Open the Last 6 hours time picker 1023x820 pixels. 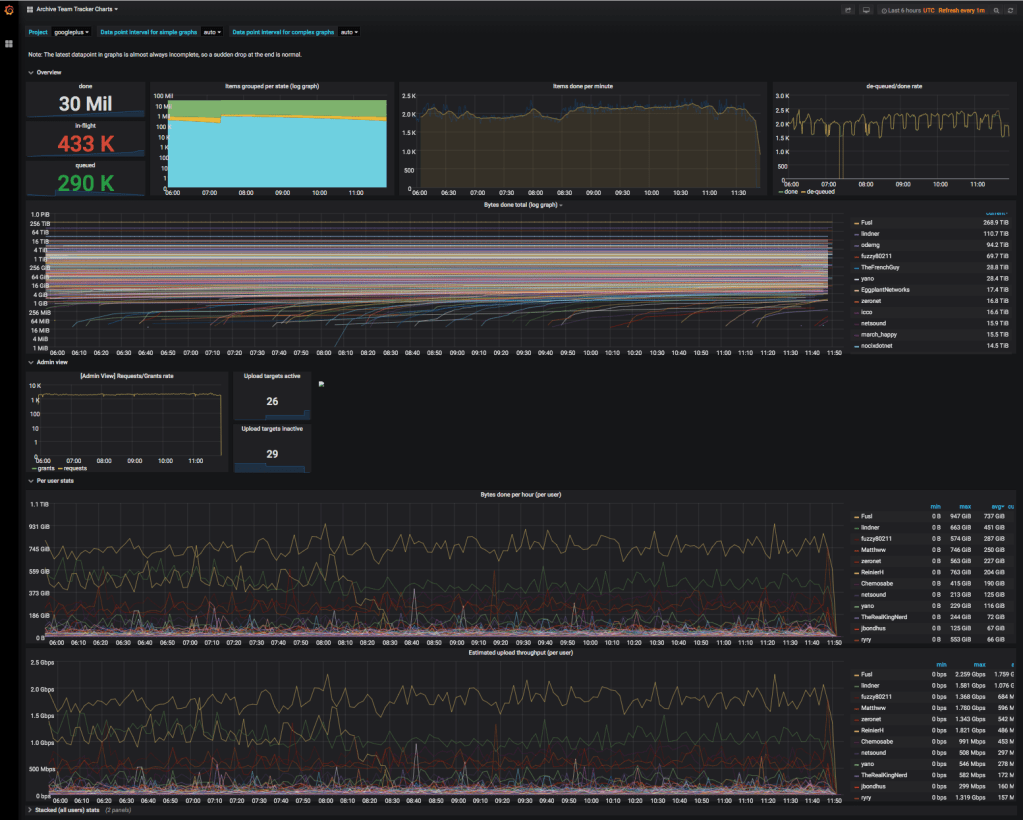904,10
